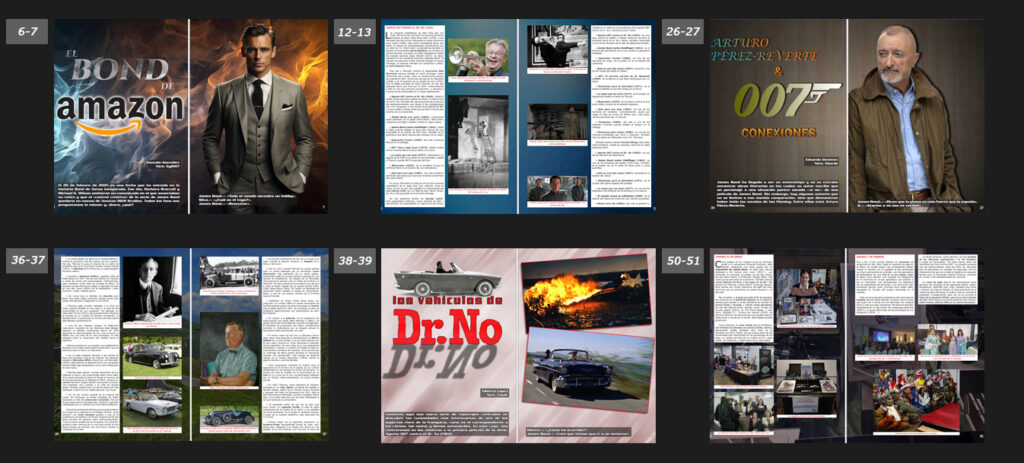The height and width of the screenshot is (463, 1024).
Task: Select the "38-39" page label
Action: (x=355, y=261)
